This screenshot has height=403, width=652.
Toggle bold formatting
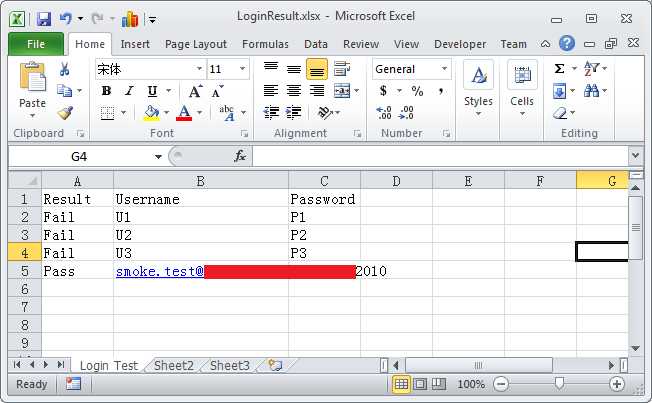point(106,91)
